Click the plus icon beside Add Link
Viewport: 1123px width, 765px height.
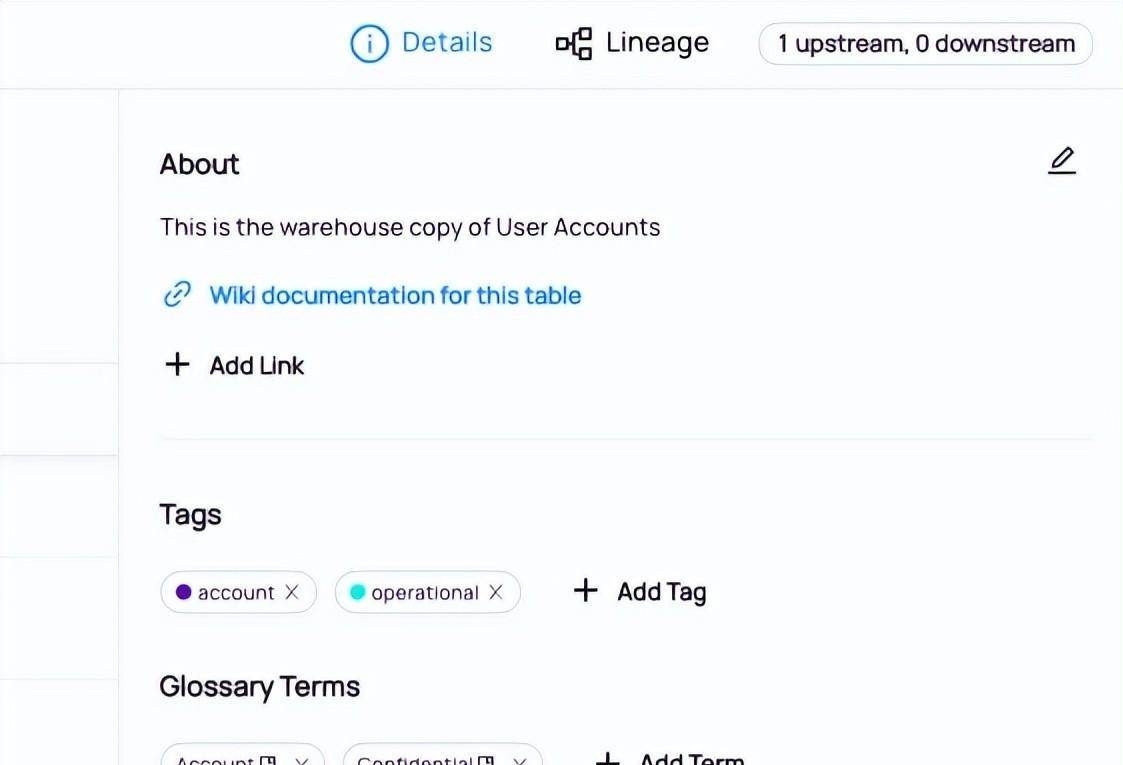point(177,364)
